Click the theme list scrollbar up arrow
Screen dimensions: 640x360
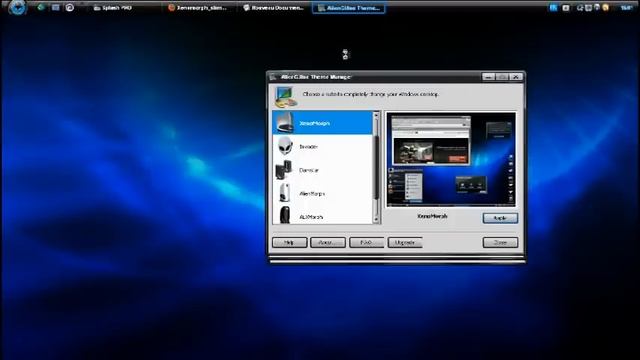click(376, 116)
